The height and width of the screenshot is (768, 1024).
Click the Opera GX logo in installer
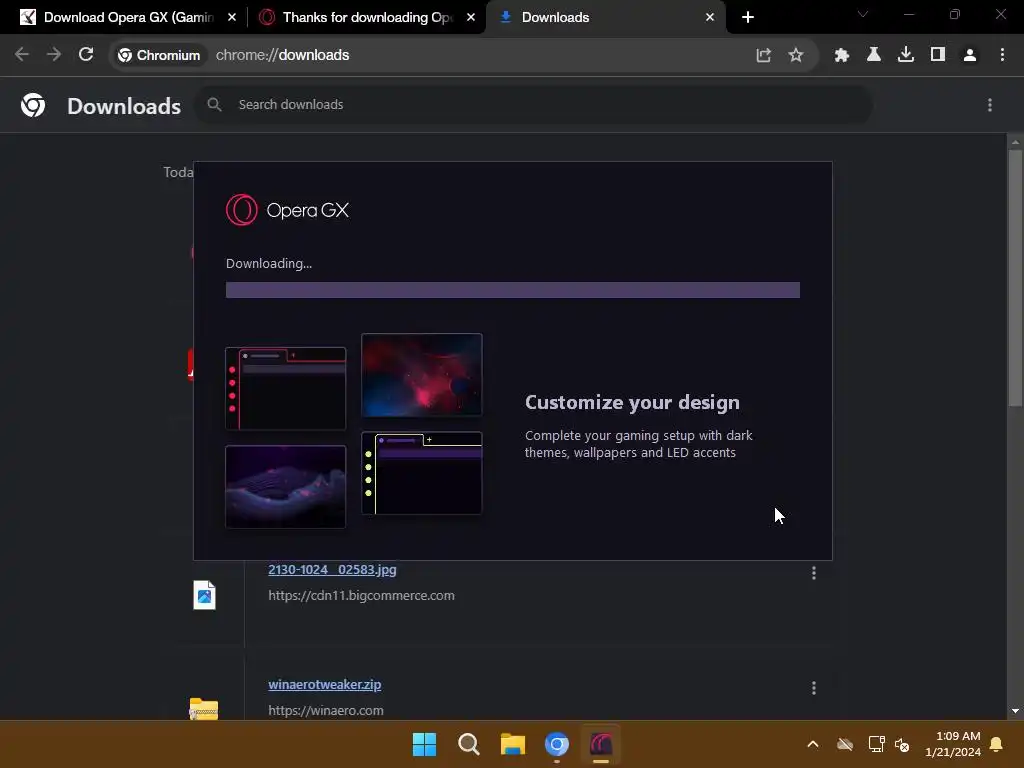point(287,210)
